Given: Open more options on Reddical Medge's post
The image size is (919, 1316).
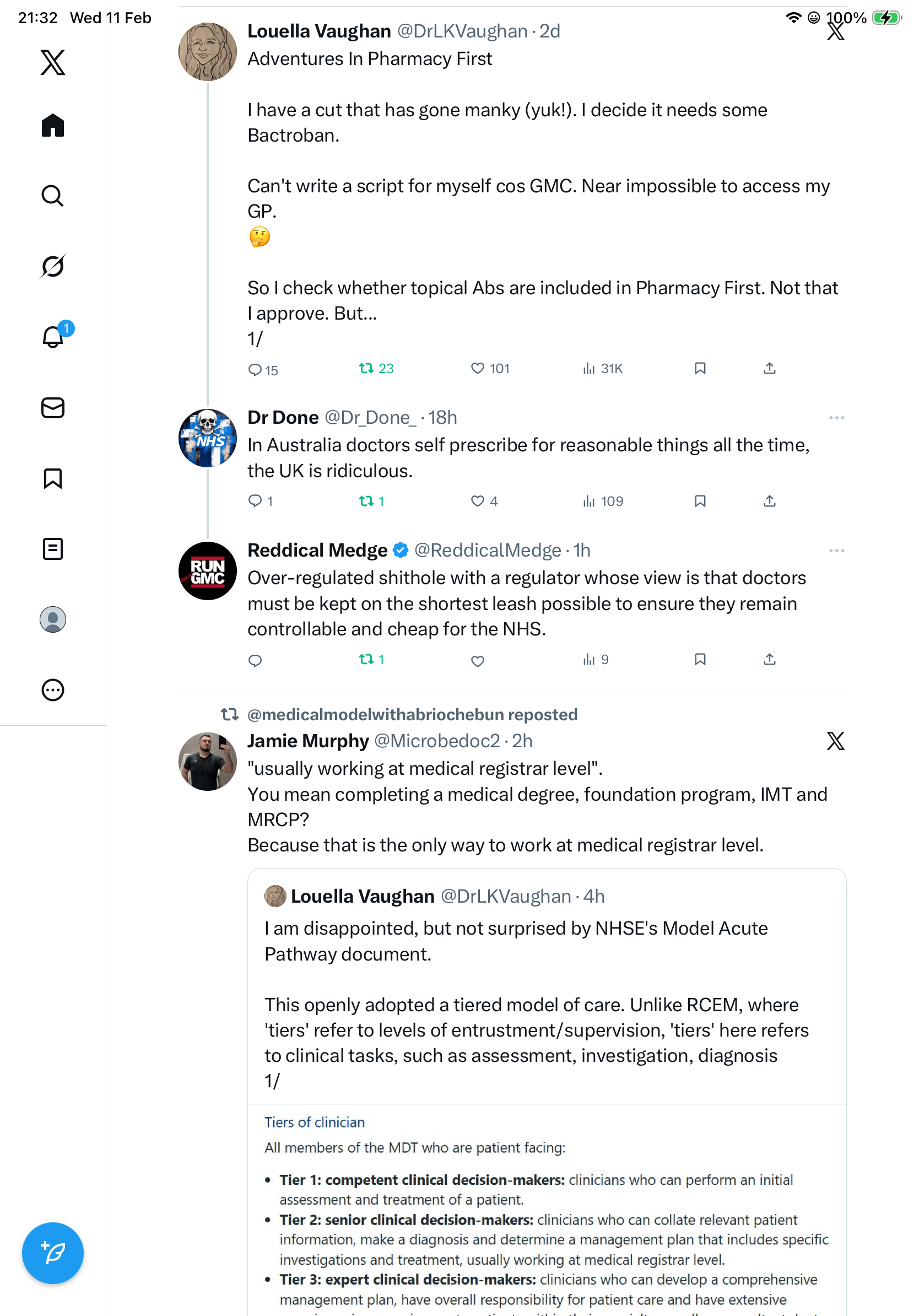Looking at the screenshot, I should tap(836, 551).
